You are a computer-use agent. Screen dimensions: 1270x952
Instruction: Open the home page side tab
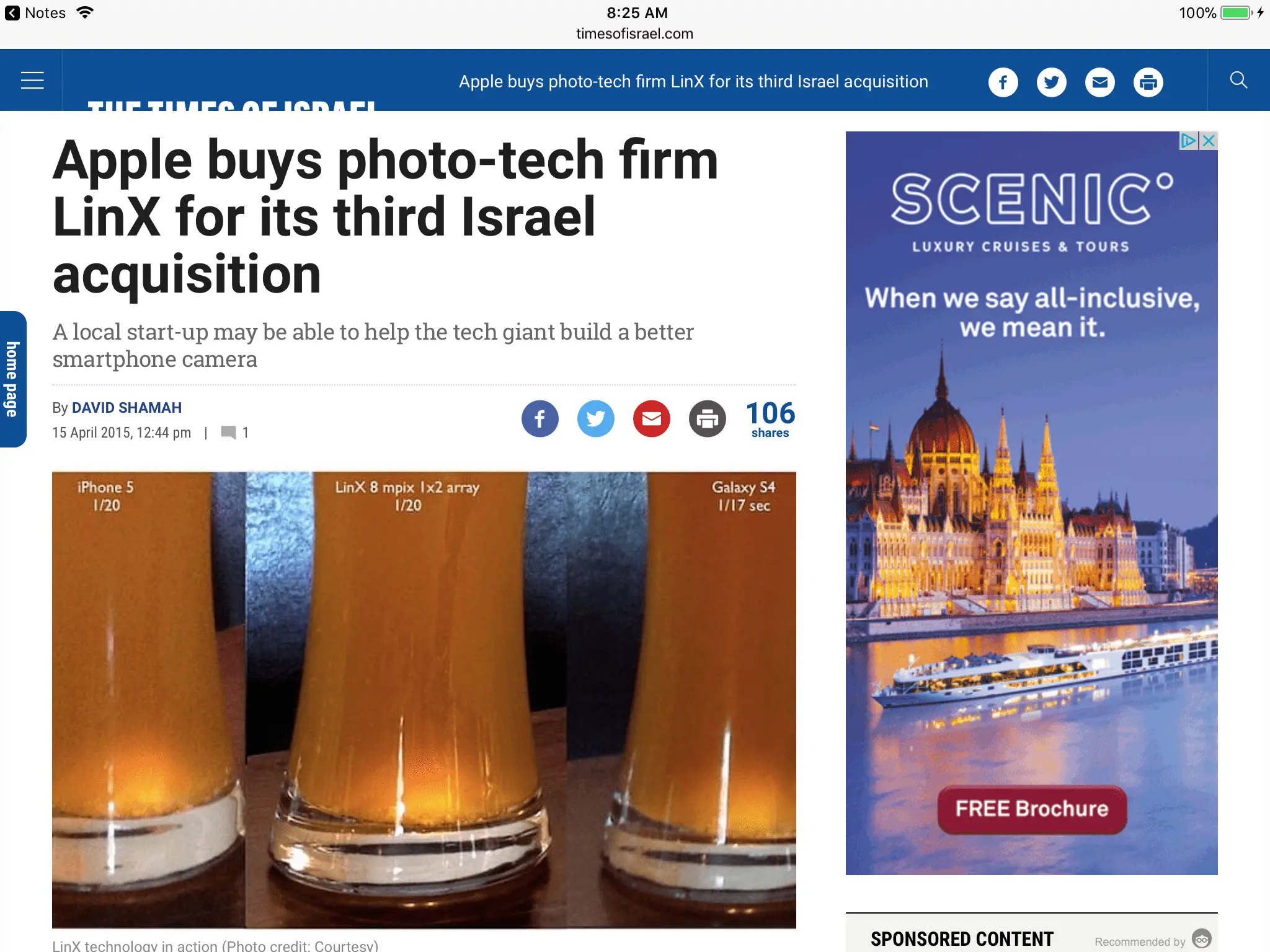pyautogui.click(x=12, y=379)
